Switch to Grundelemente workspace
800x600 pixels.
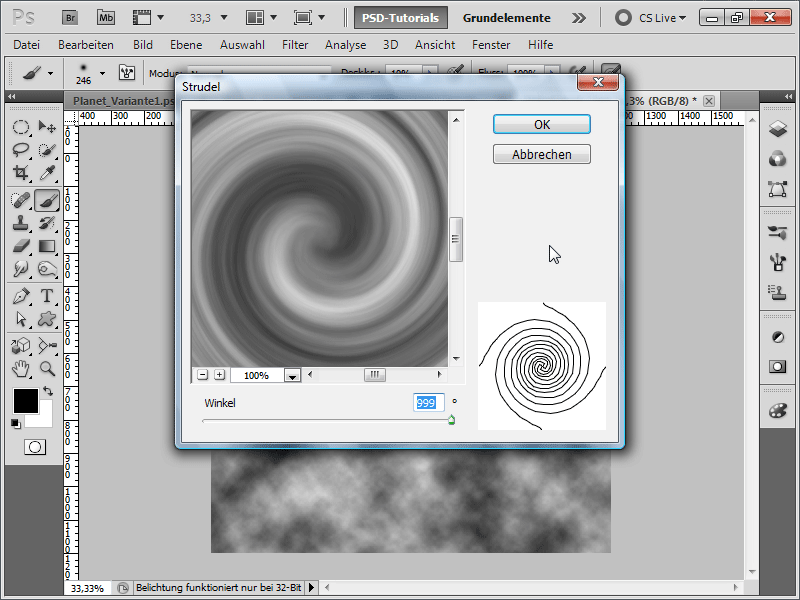click(x=507, y=18)
